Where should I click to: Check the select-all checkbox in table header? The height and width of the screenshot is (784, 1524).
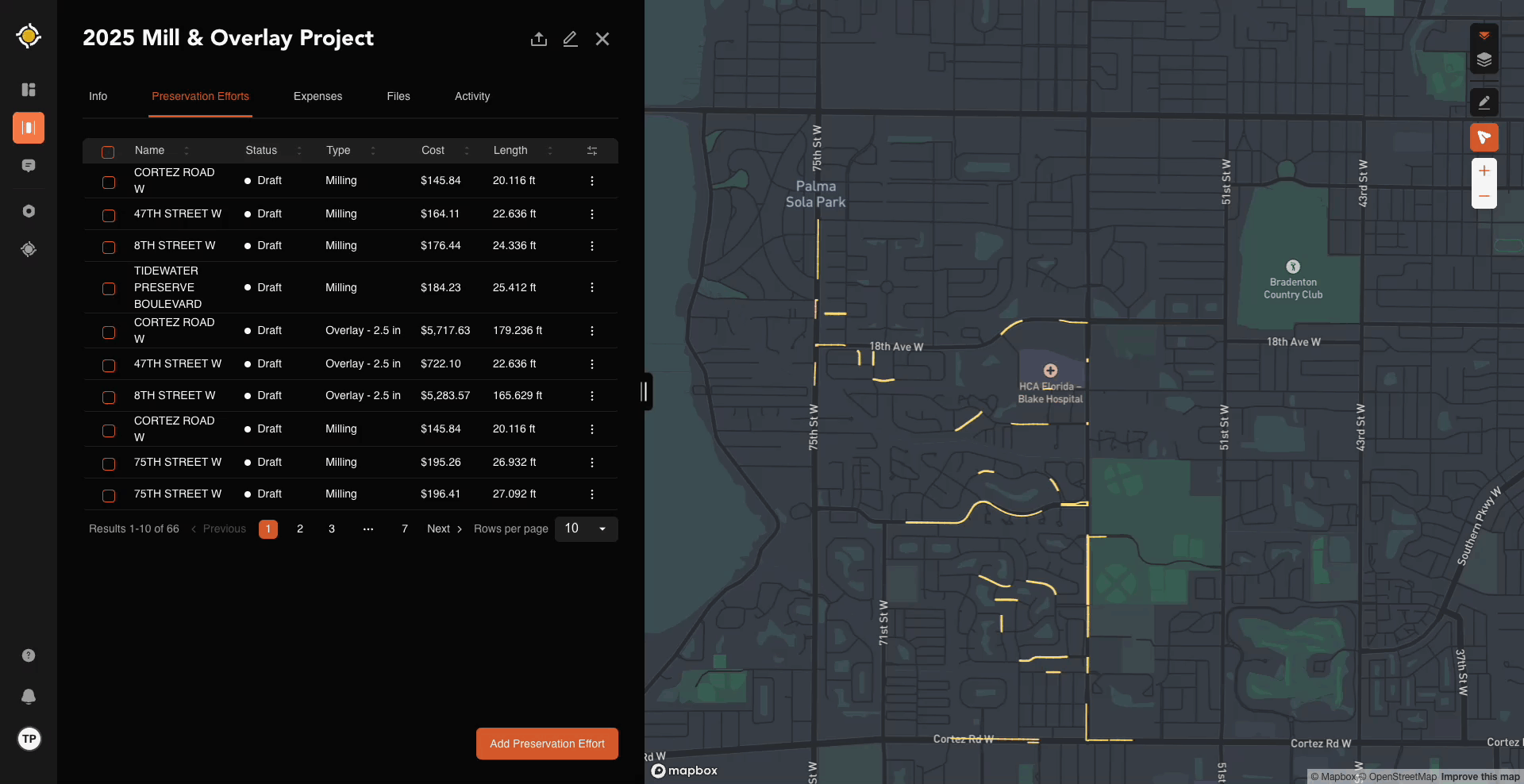point(109,152)
